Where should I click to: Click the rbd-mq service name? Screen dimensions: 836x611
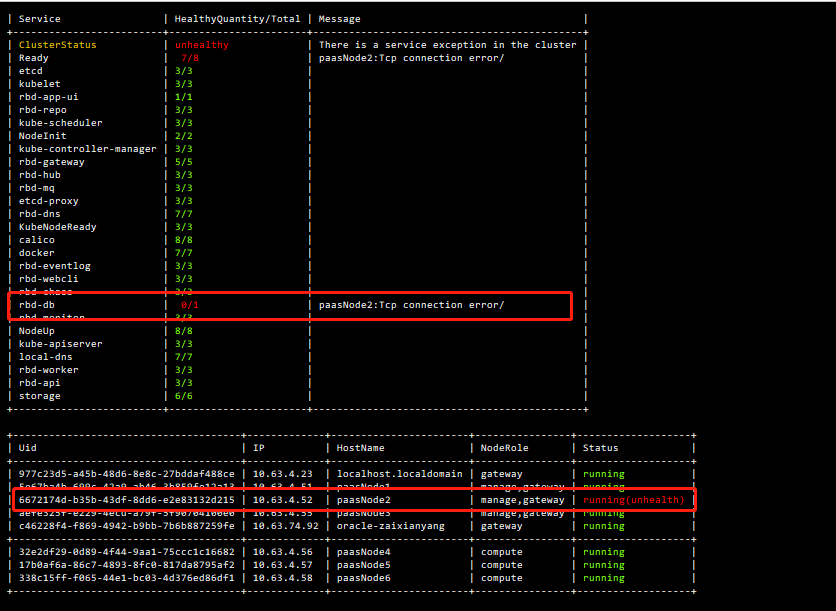(37, 188)
